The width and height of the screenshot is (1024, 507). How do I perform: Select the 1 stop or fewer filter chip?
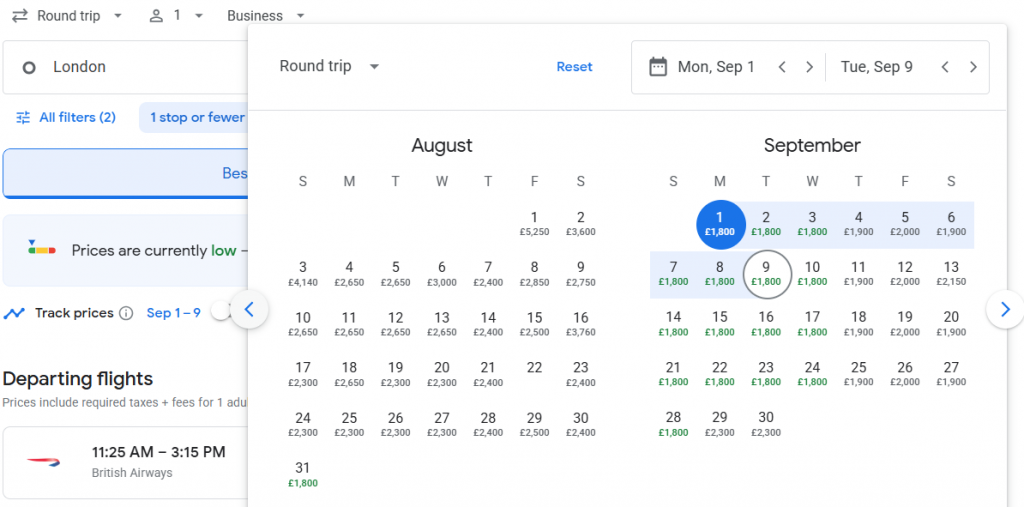(x=197, y=118)
